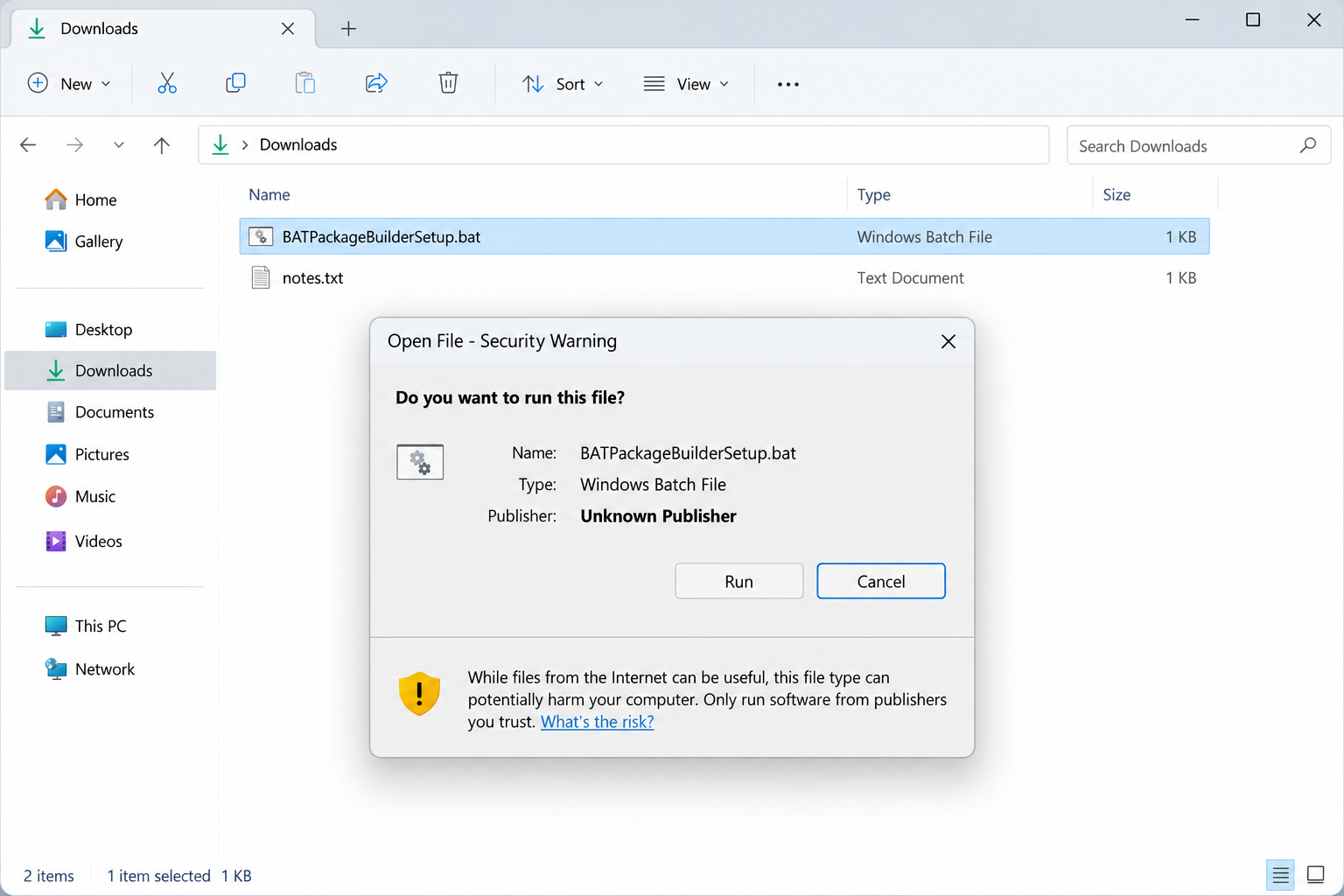
Task: Maximize the File Explorer window
Action: 1253,19
